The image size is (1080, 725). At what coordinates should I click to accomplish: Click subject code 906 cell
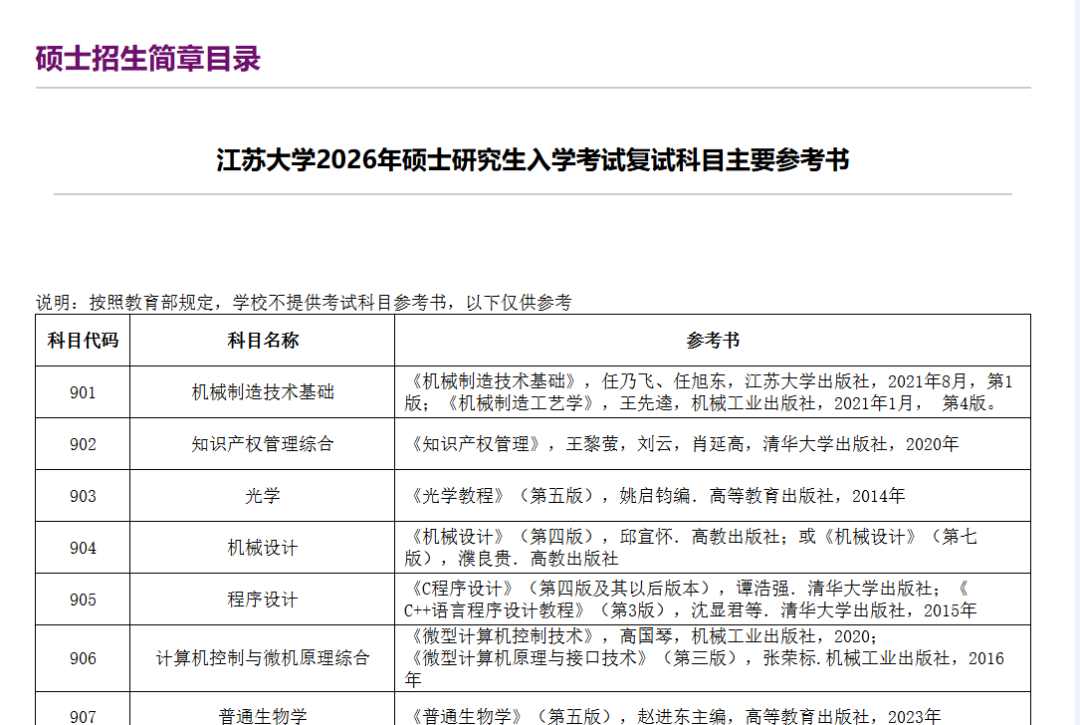click(x=83, y=658)
